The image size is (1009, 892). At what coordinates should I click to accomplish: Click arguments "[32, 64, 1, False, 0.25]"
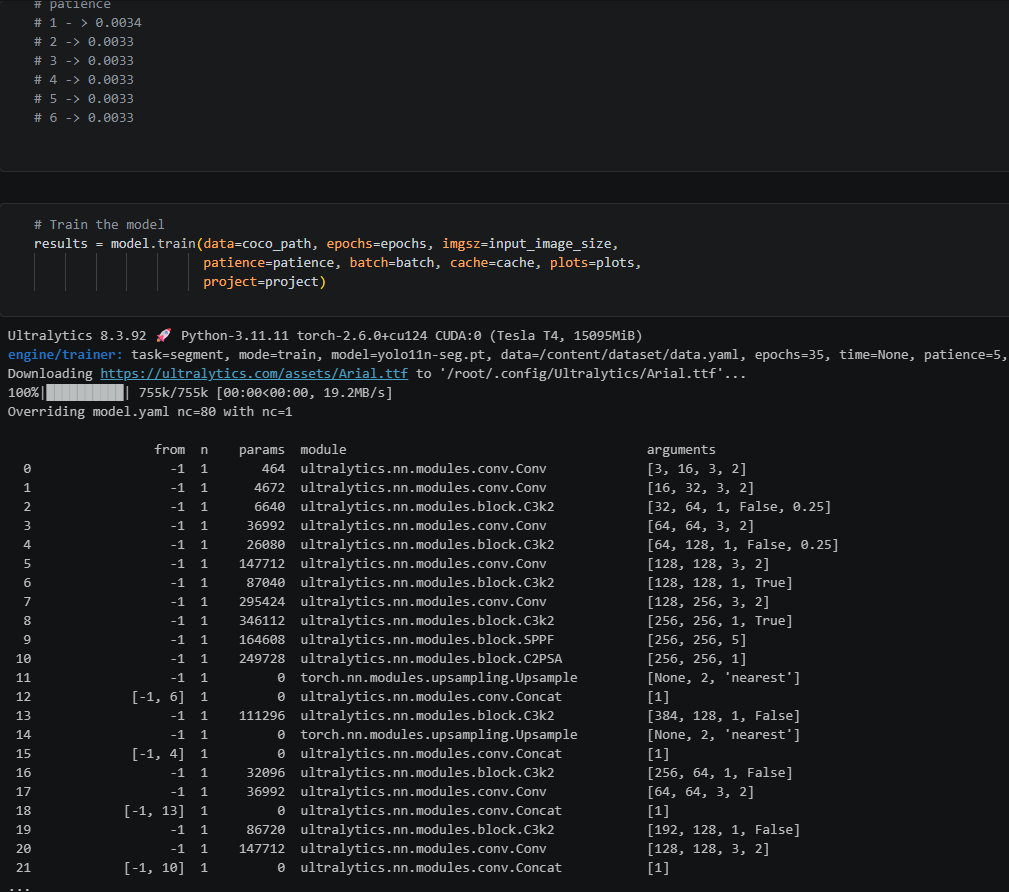coord(739,506)
